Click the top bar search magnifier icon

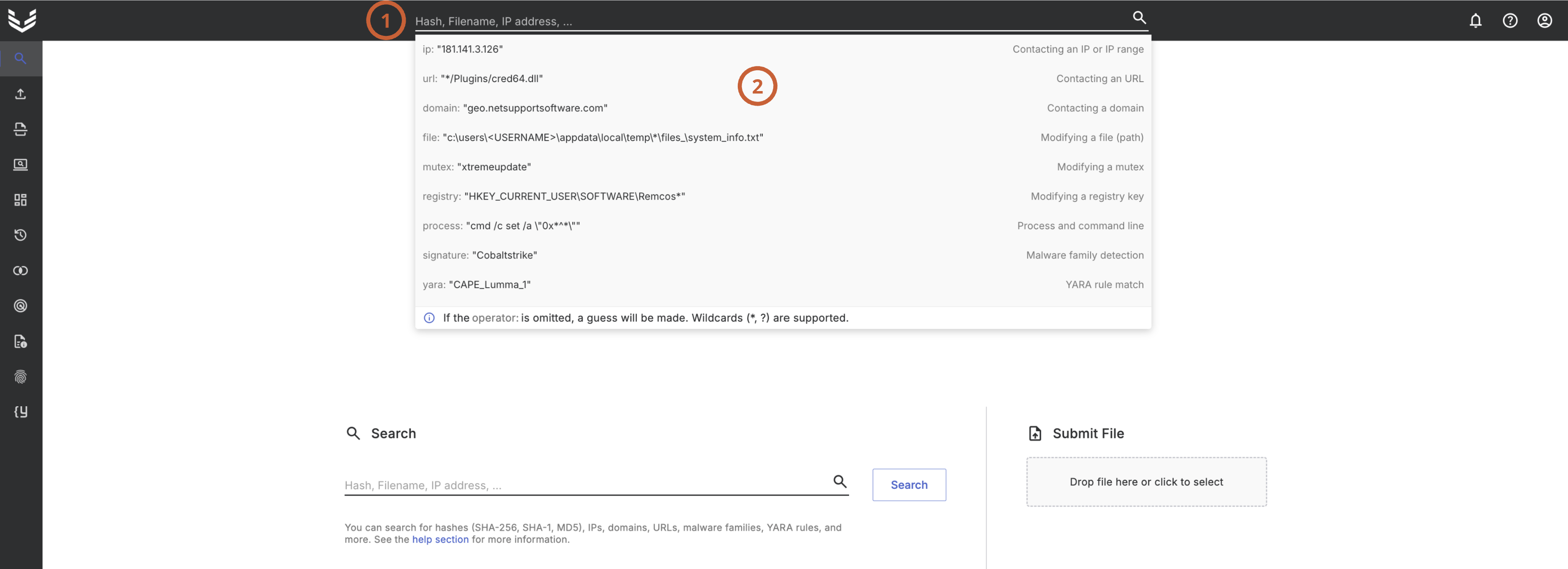1139,17
